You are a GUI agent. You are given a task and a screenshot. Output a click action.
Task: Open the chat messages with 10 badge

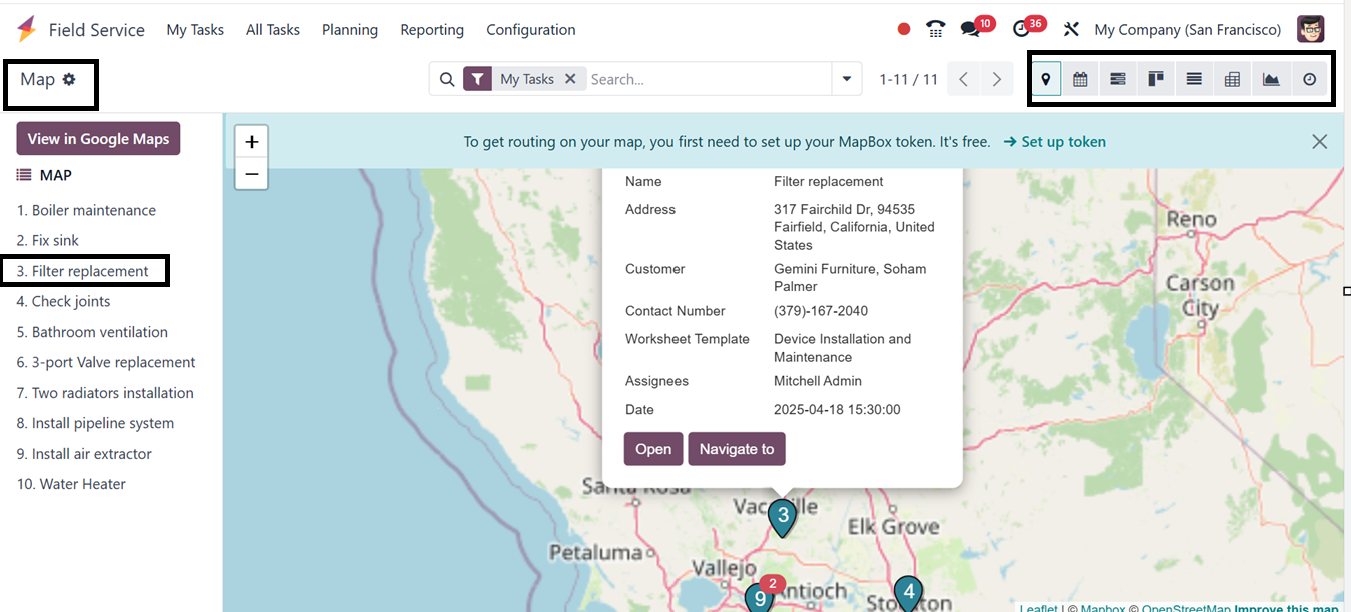(970, 29)
